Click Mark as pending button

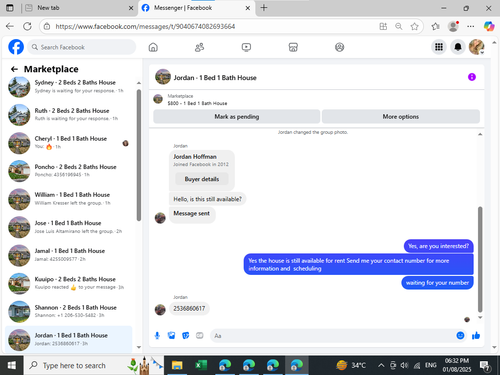[x=237, y=117]
